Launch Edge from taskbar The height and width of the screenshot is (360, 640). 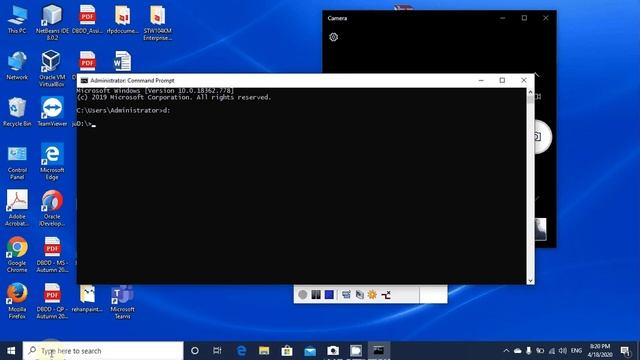tap(241, 351)
